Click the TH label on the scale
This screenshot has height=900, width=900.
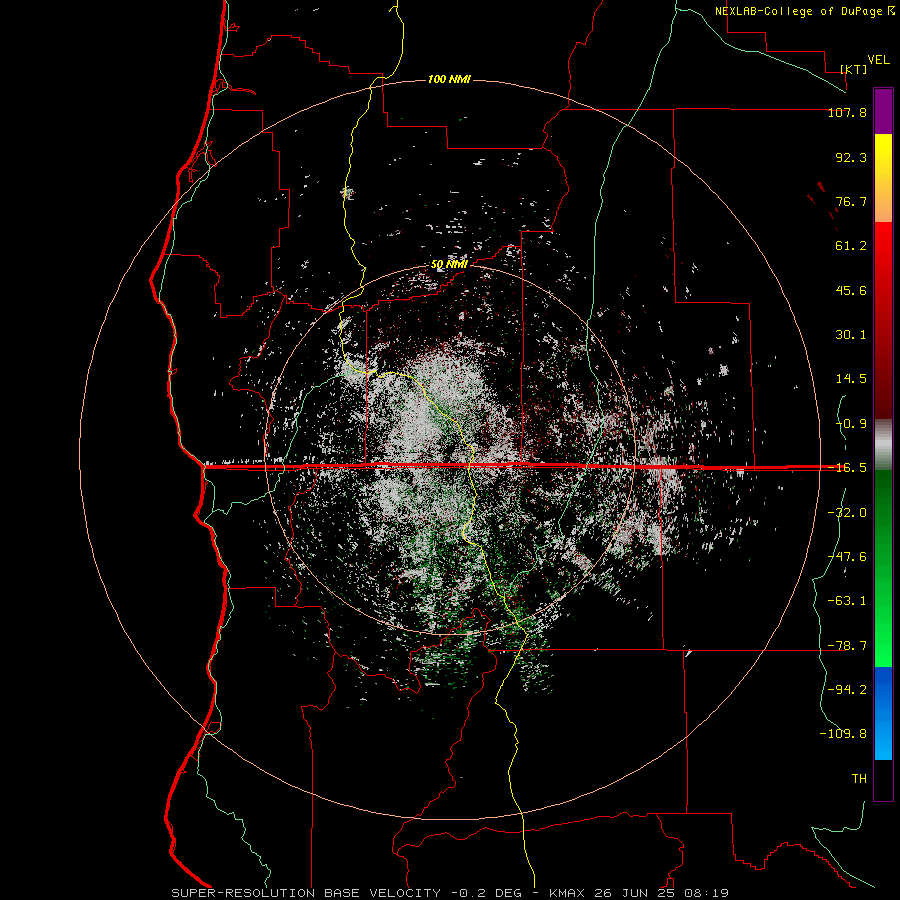point(859,779)
